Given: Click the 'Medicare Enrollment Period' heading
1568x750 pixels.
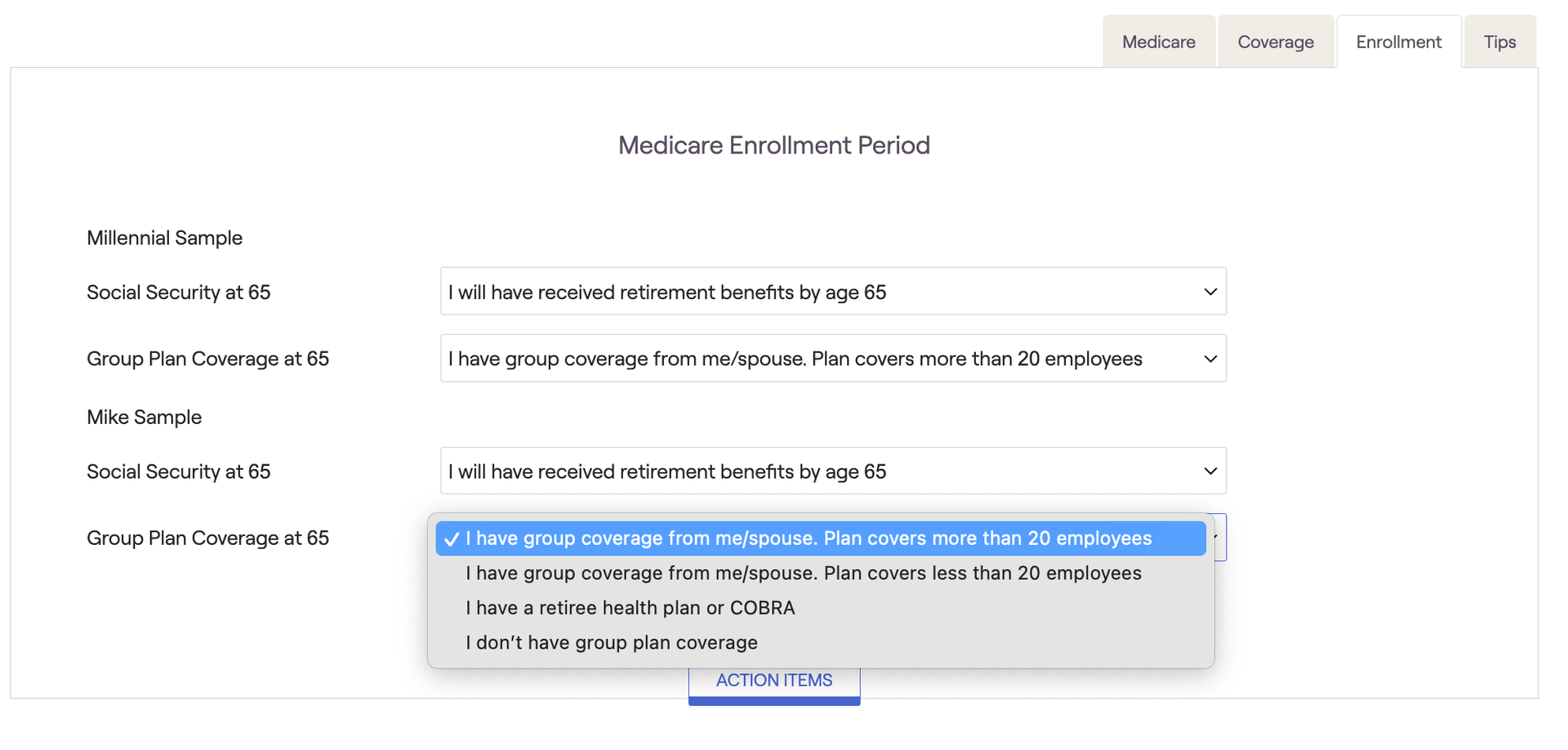Looking at the screenshot, I should pos(774,145).
